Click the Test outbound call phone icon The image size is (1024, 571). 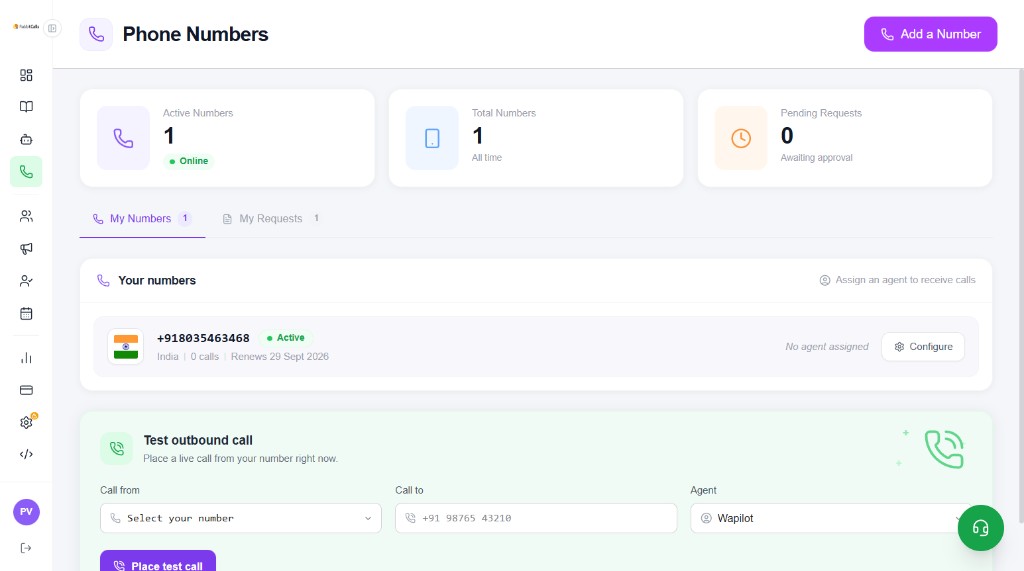pos(117,449)
